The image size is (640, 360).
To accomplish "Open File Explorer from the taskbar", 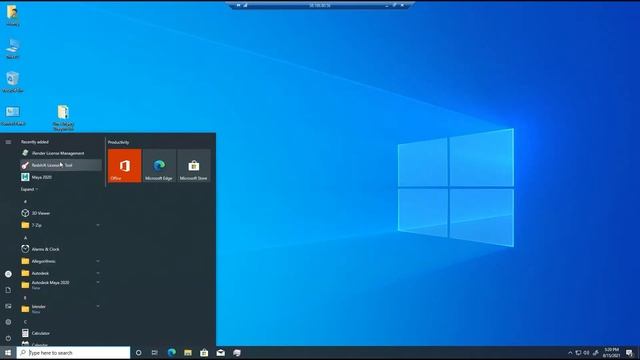I will (x=188, y=353).
